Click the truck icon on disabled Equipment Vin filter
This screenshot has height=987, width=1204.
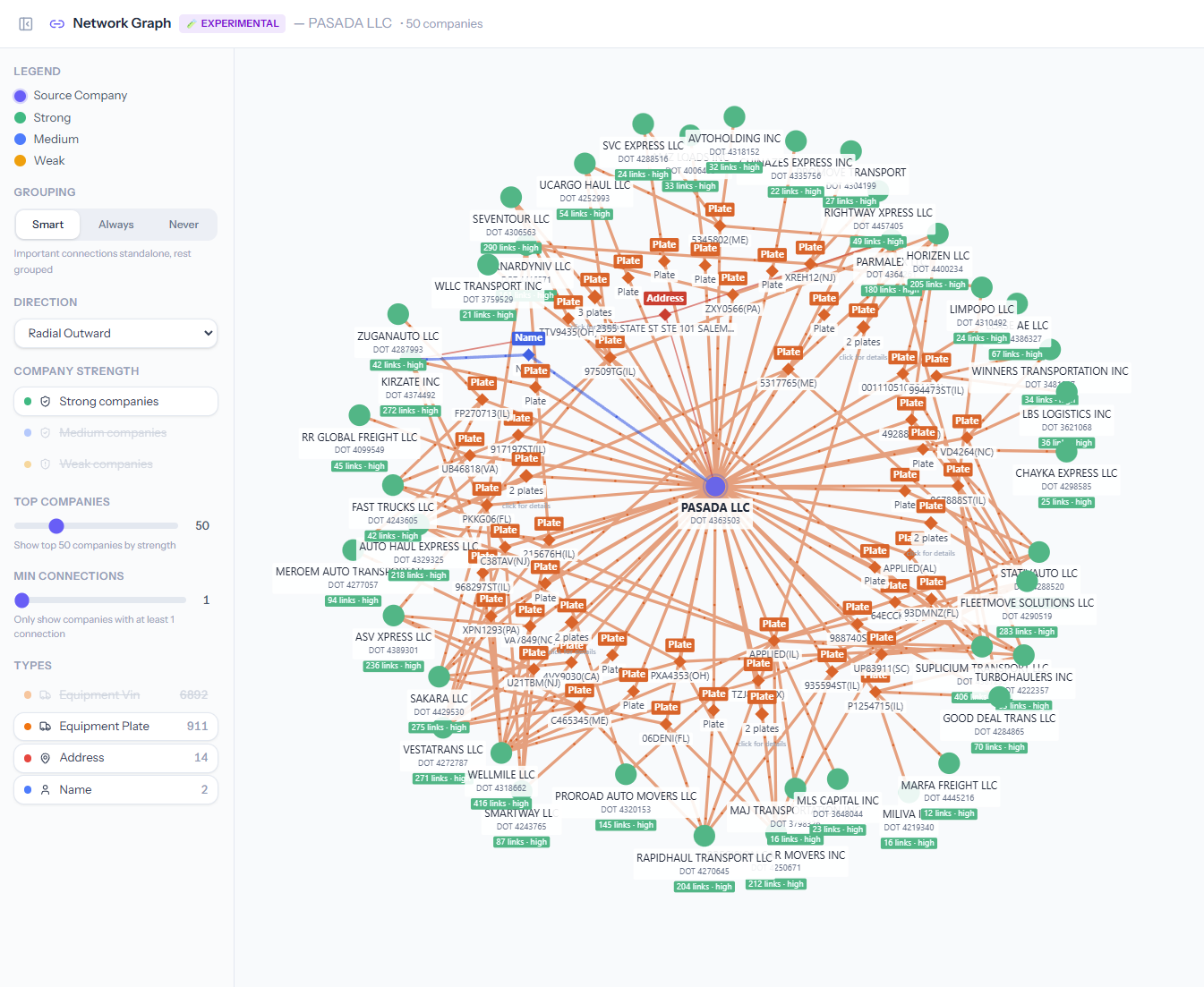[x=46, y=694]
